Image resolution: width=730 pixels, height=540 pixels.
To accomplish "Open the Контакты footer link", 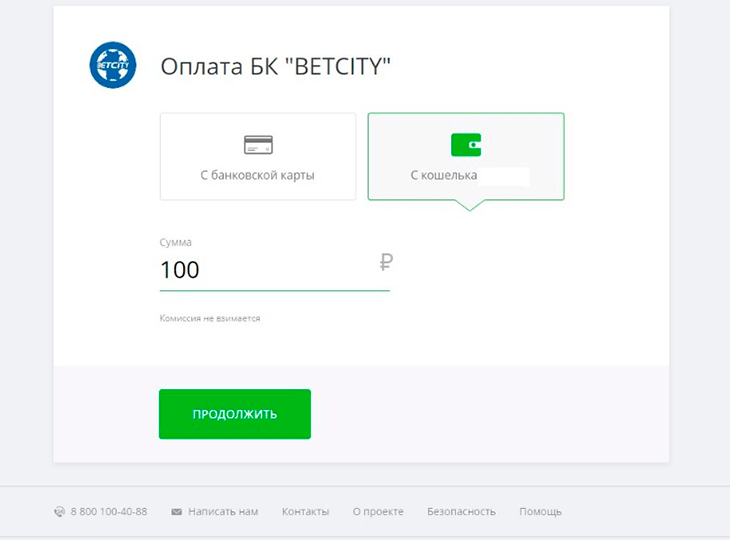I will [x=305, y=512].
